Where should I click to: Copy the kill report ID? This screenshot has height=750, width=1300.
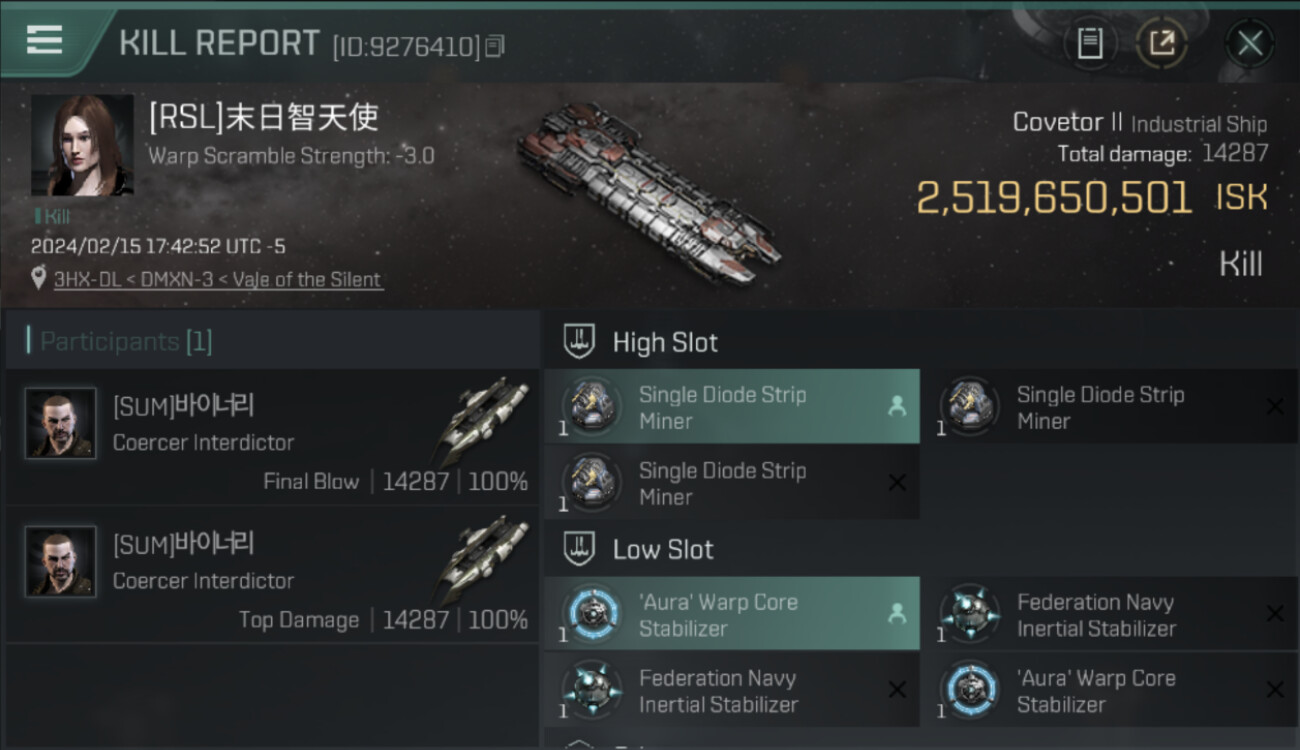(495, 46)
